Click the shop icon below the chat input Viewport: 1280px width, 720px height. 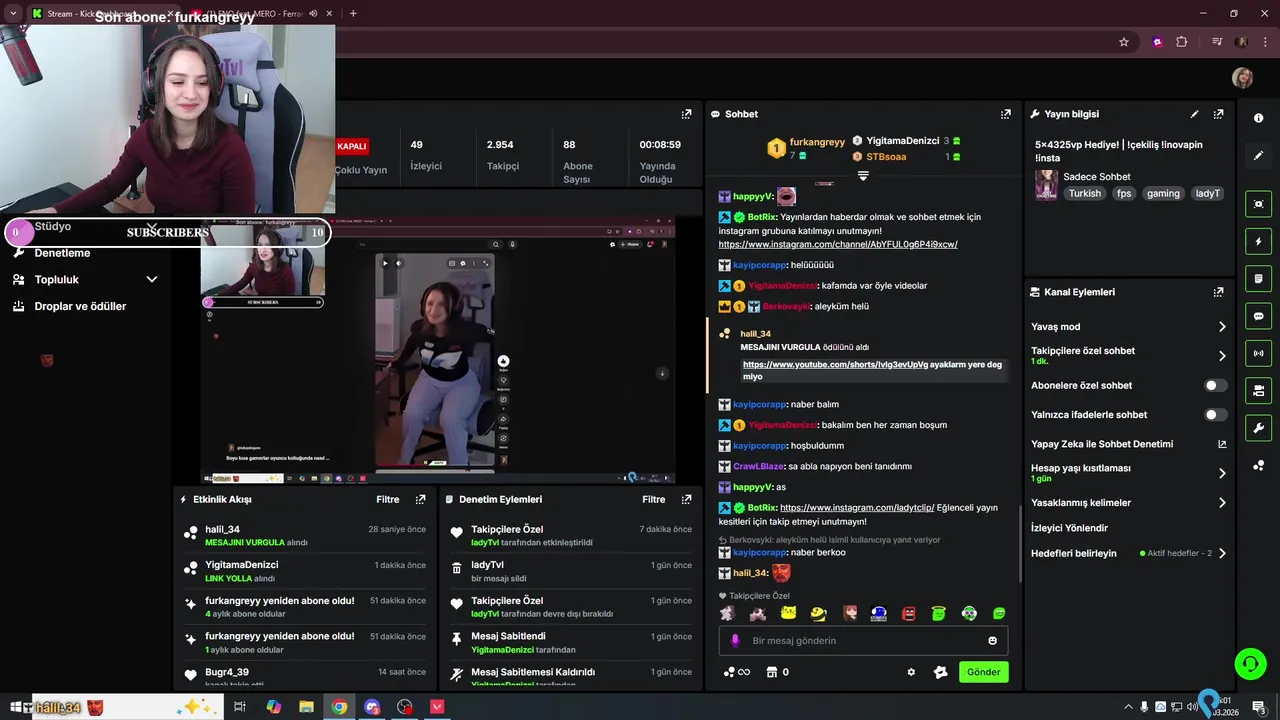click(771, 672)
